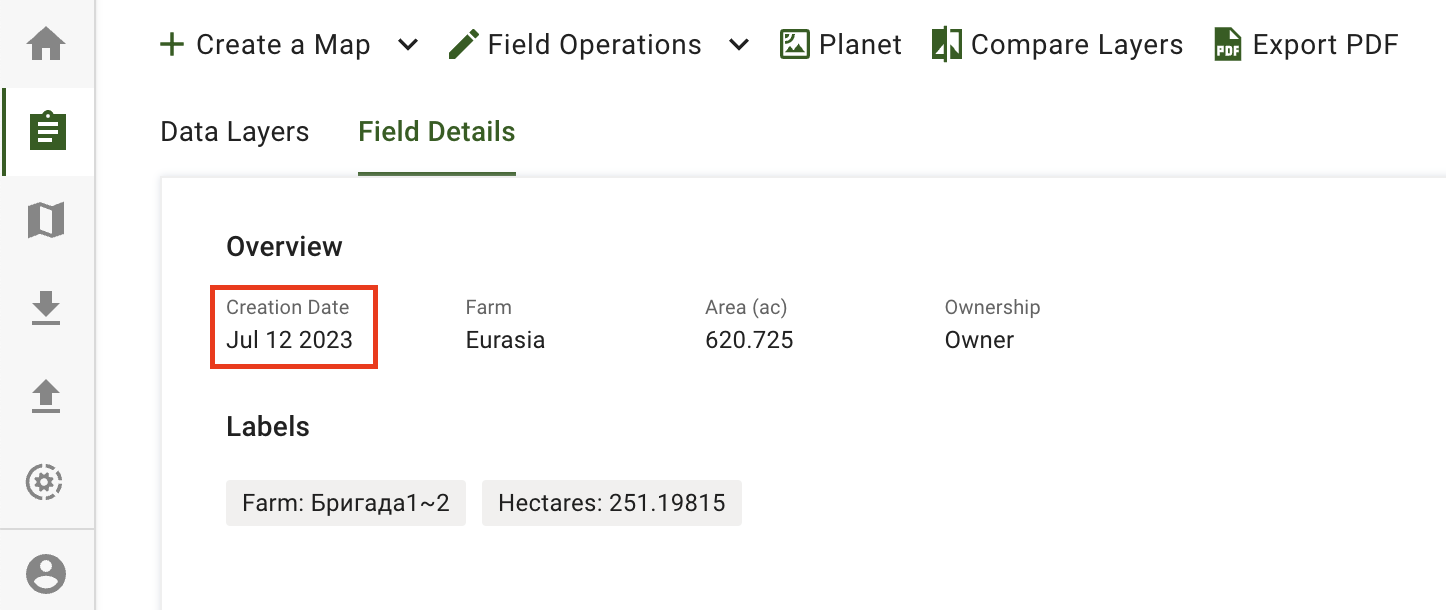Click the Hectares: 251.19815 label chip
The height and width of the screenshot is (610, 1446).
click(x=611, y=503)
